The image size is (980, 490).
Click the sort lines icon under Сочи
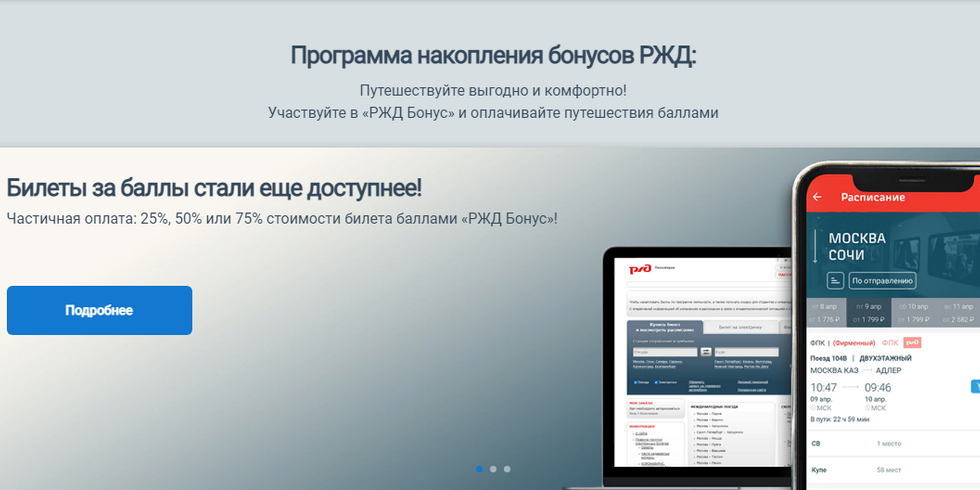pos(835,281)
